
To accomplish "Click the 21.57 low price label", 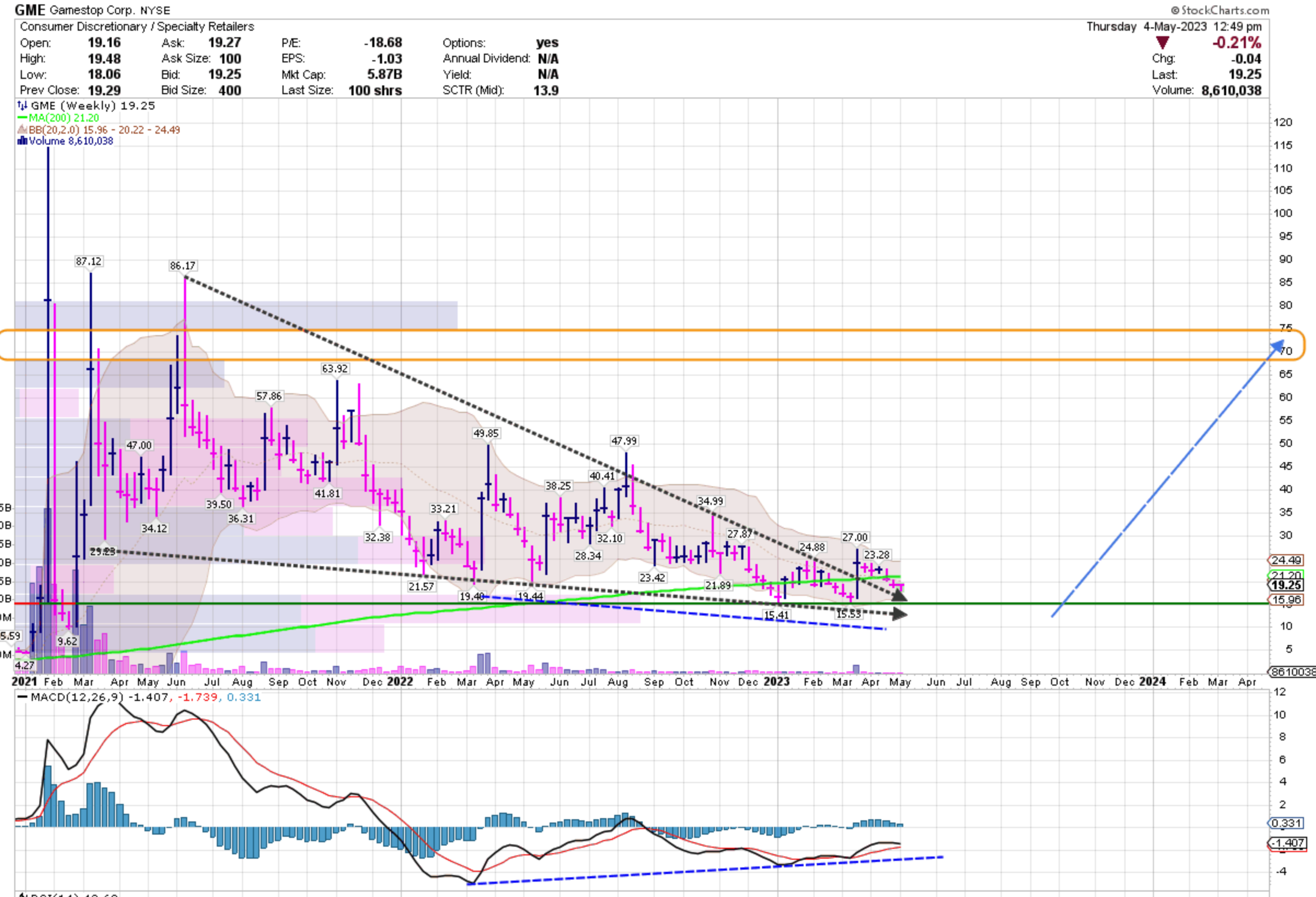I will (421, 586).
